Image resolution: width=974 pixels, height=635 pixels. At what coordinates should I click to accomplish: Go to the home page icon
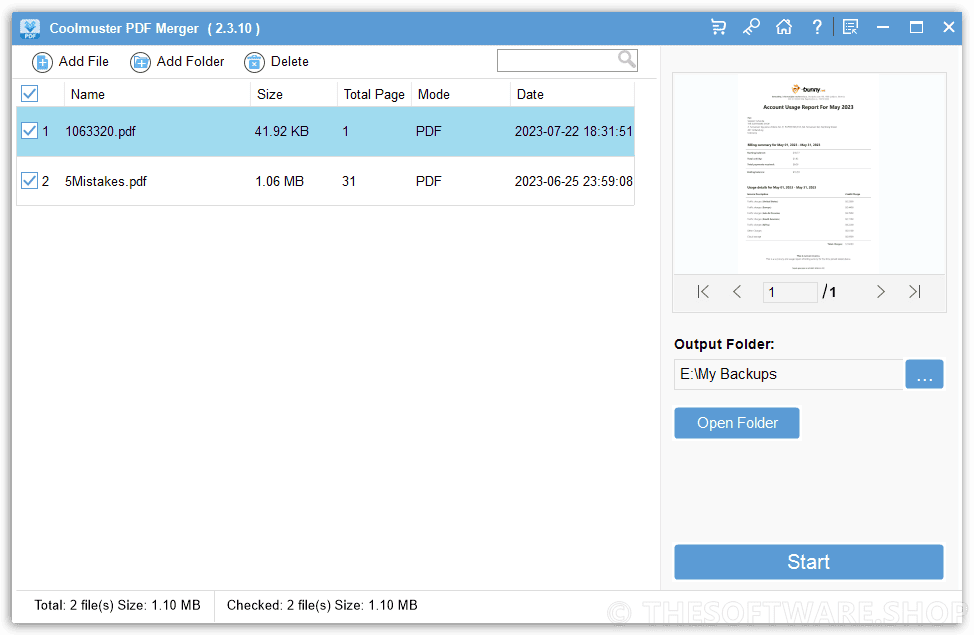point(784,27)
